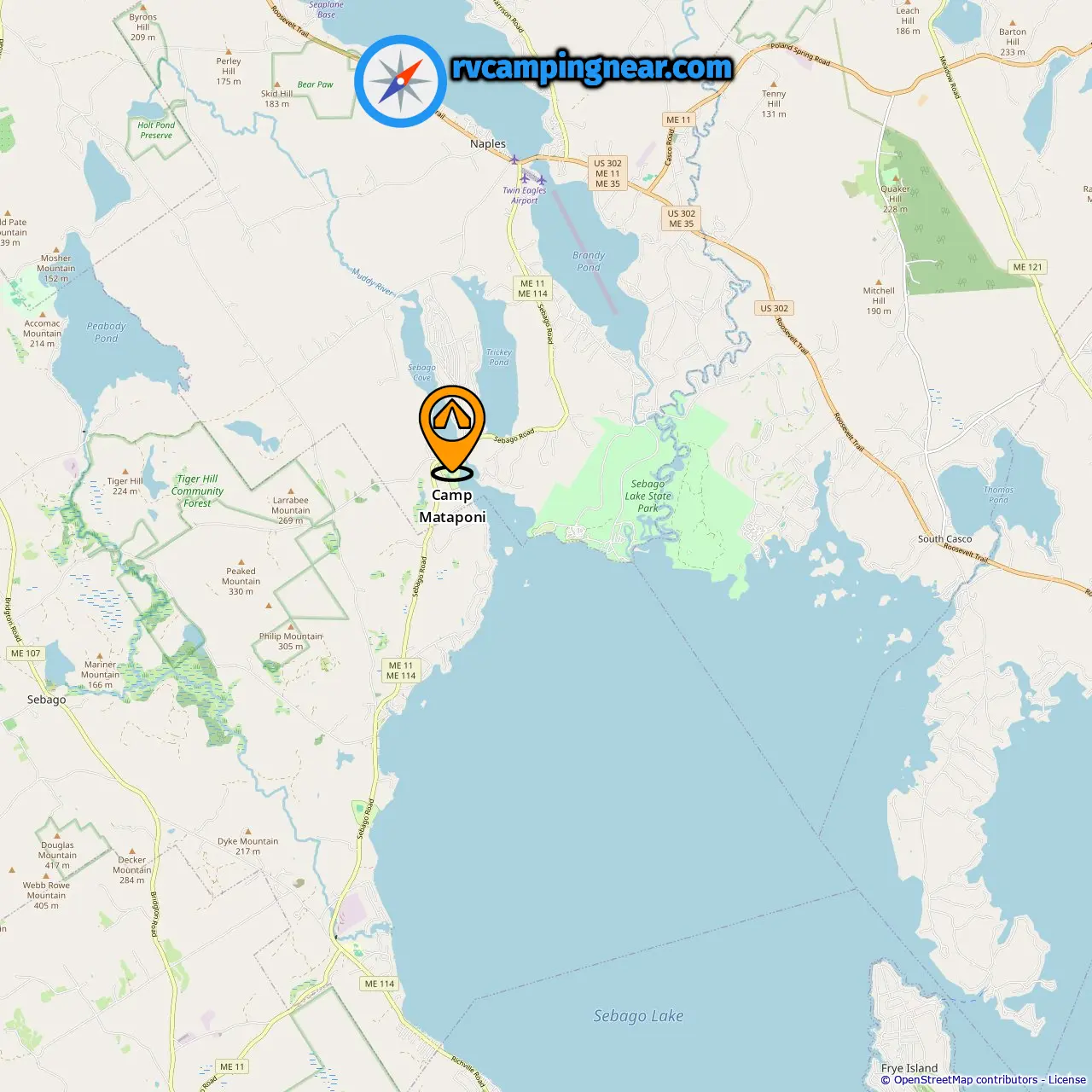This screenshot has width=1092, height=1092.
Task: Select the Frye Island label
Action: [x=909, y=1068]
